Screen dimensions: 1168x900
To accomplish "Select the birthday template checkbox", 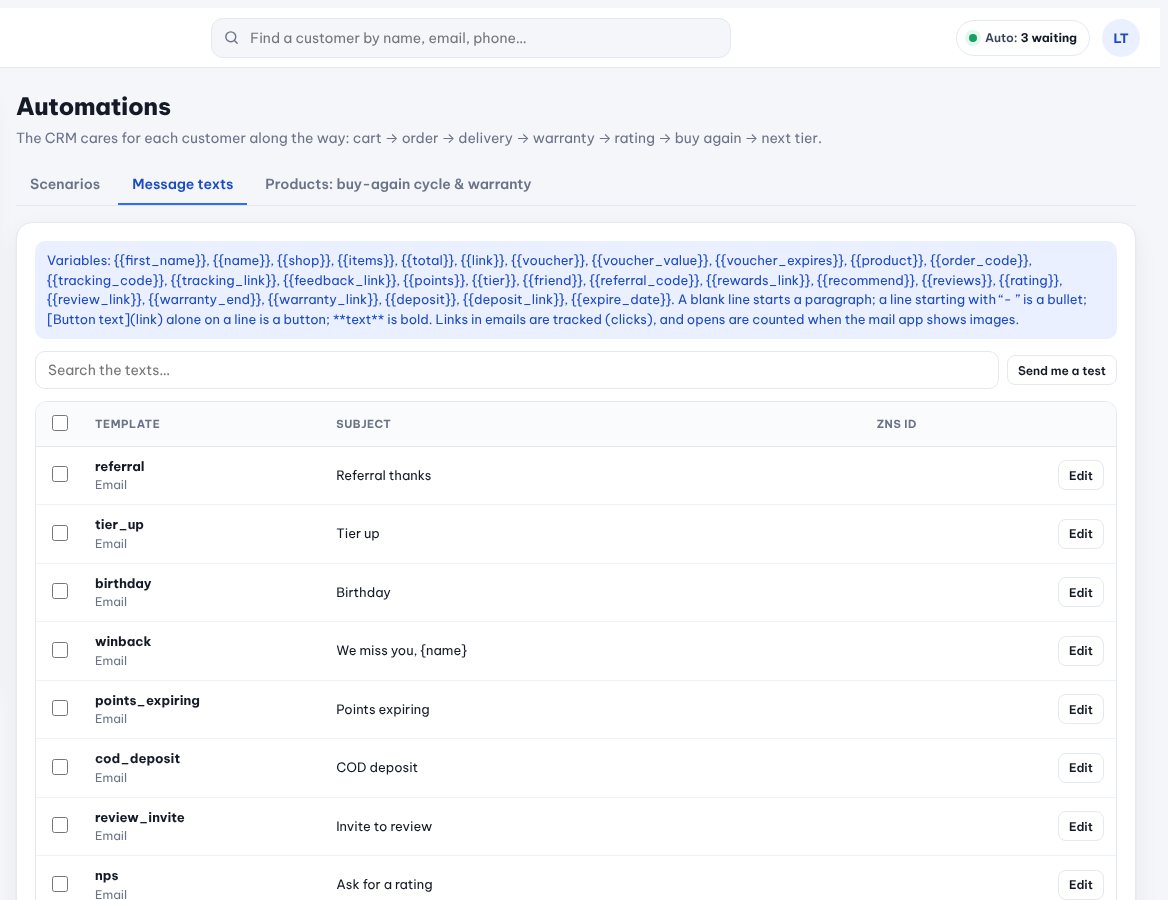I will (60, 591).
